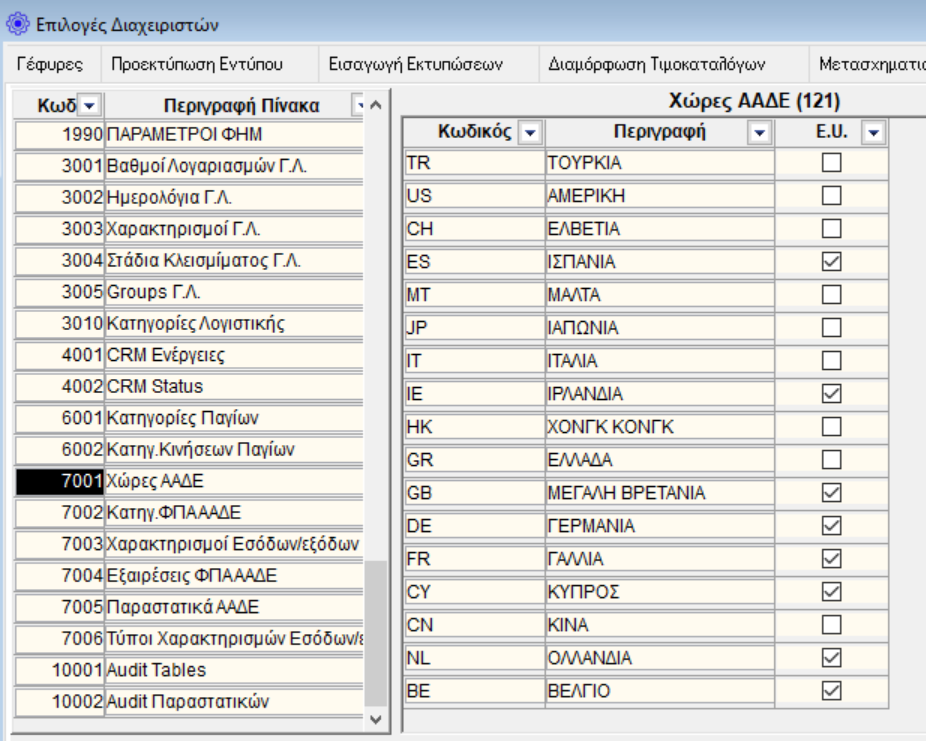Screen dimensions: 926x741
Task: Click the ΓΕΡΜΑΝΙΑ description field
Action: [659, 526]
